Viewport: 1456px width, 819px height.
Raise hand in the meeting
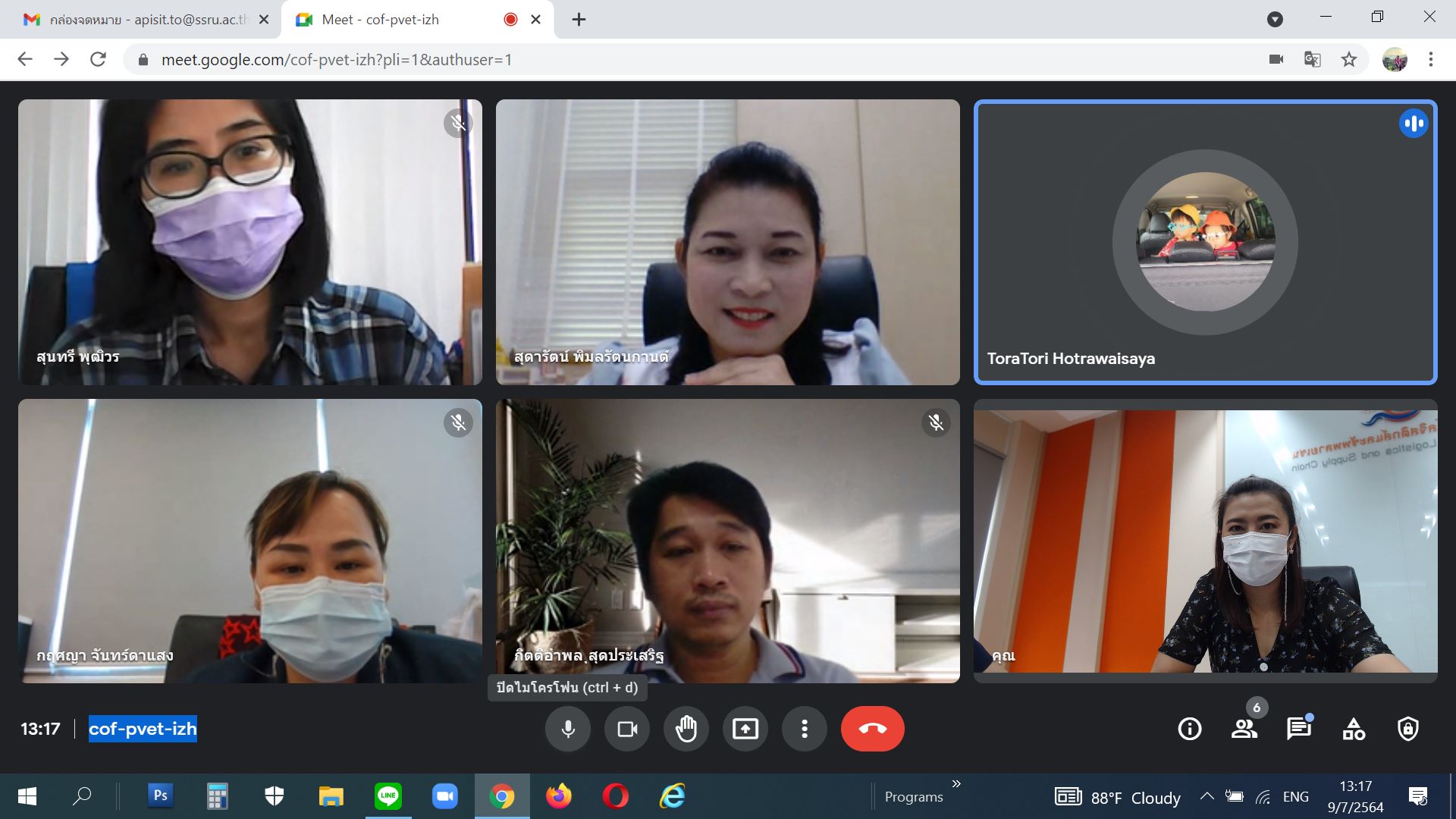click(686, 729)
